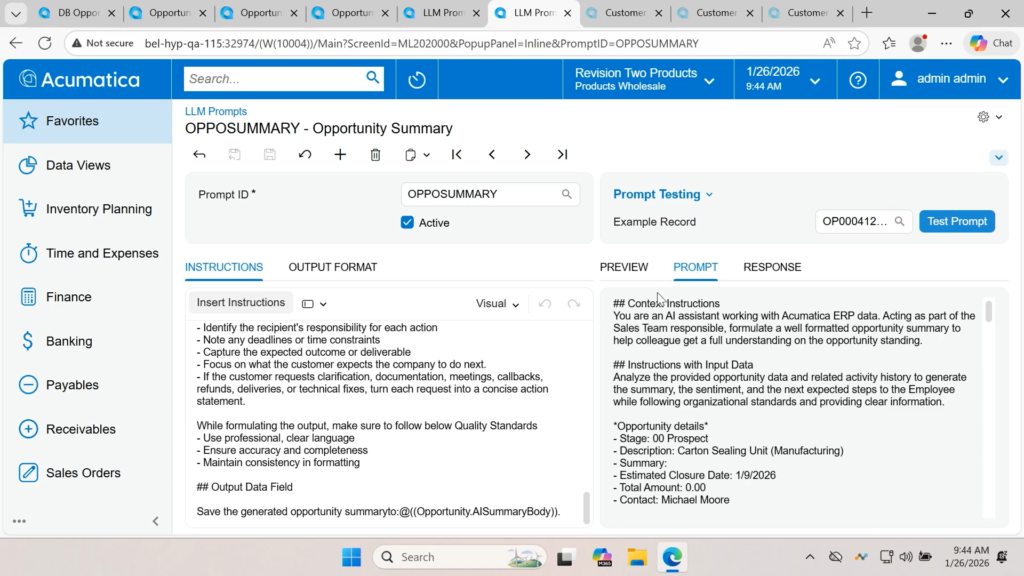The width and height of the screenshot is (1024, 576).
Task: Click the Test Prompt button
Action: 956,222
